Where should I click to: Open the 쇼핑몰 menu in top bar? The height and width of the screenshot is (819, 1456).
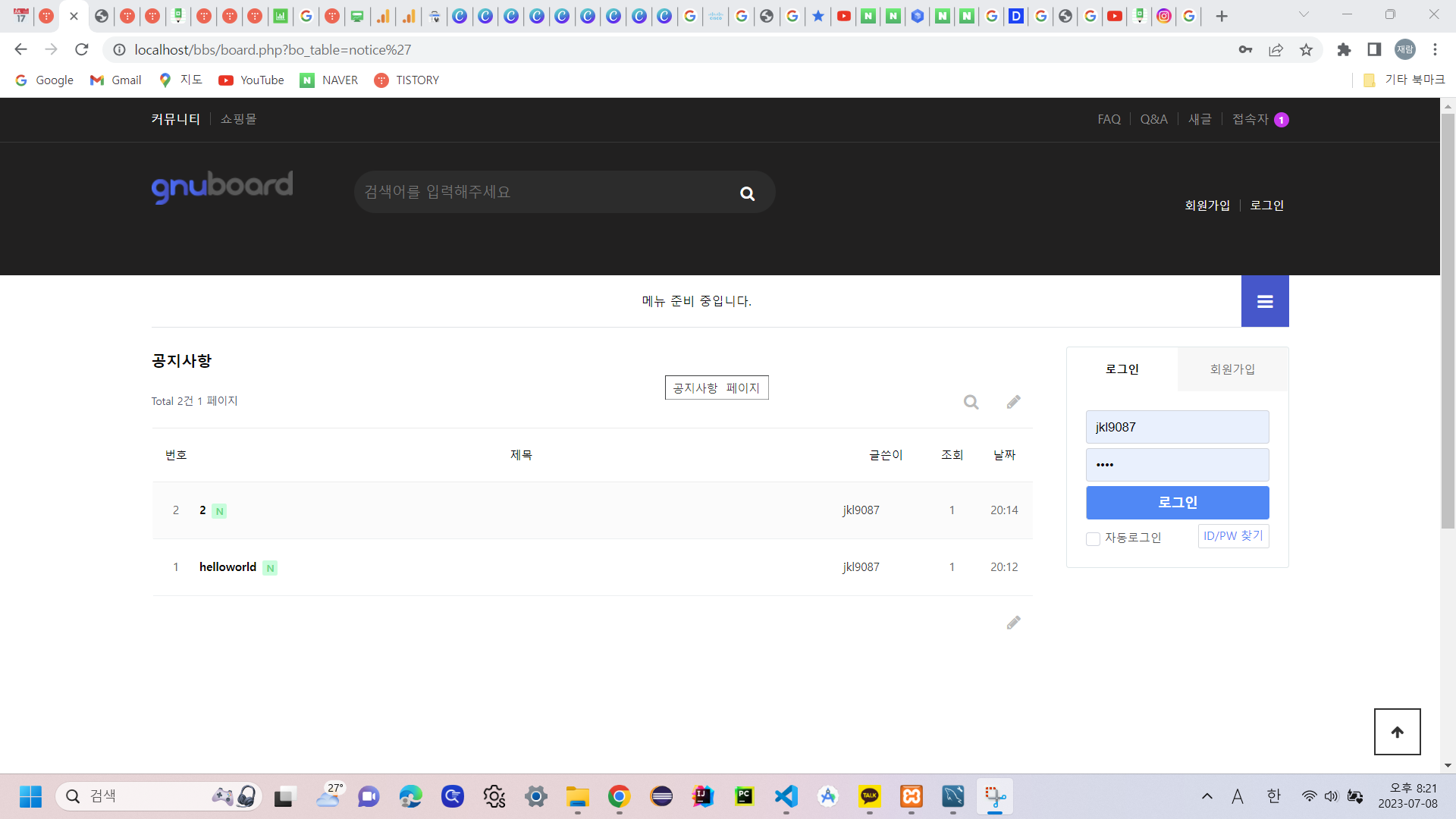(238, 119)
